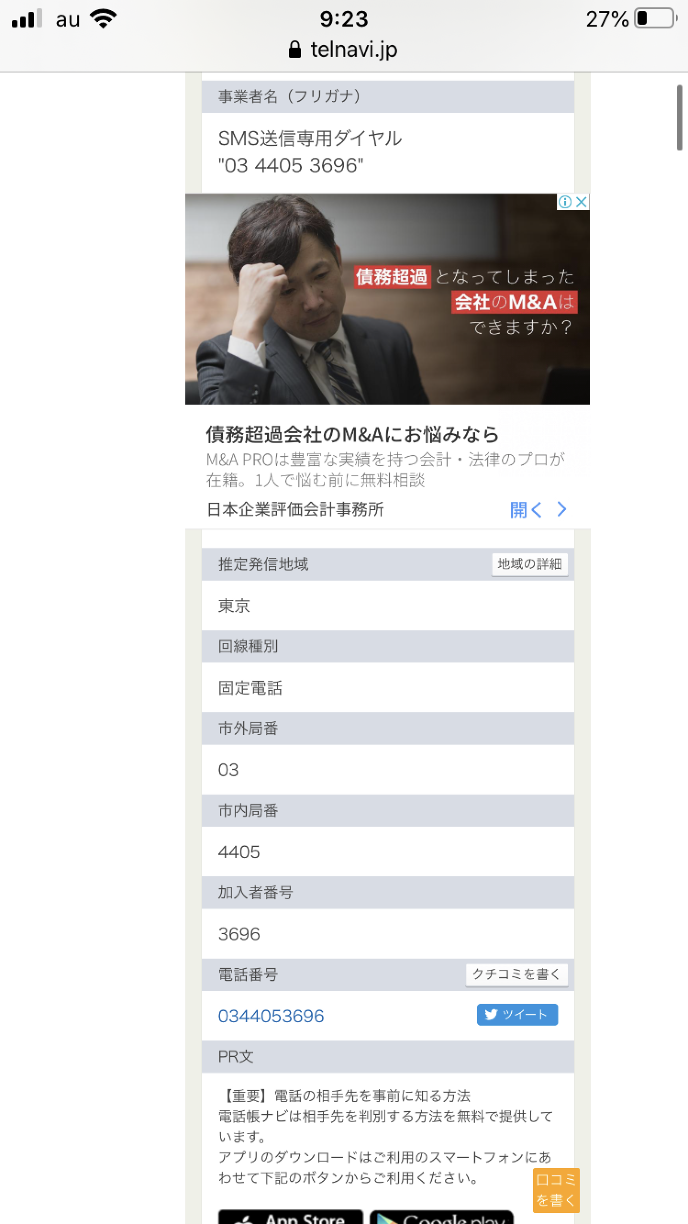688x1224 pixels.
Task: Open phone number link 0344053696
Action: pyautogui.click(x=271, y=1016)
